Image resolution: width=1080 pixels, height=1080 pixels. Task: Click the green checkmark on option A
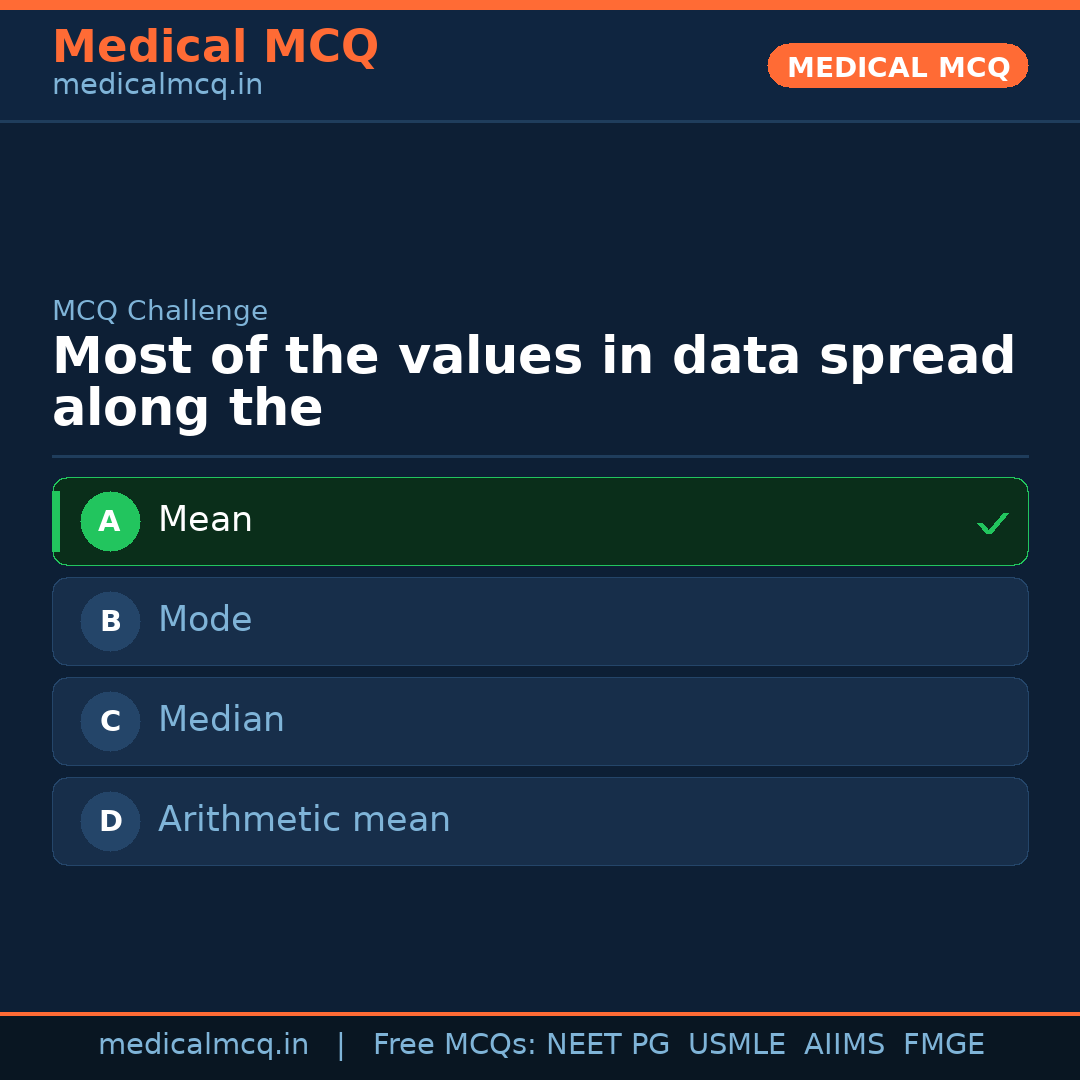(x=993, y=521)
